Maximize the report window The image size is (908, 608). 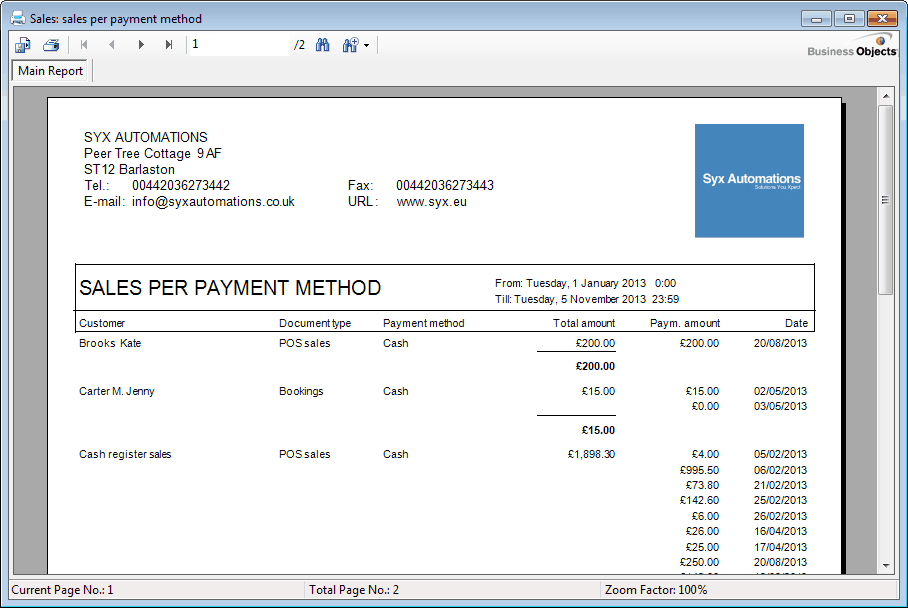850,18
